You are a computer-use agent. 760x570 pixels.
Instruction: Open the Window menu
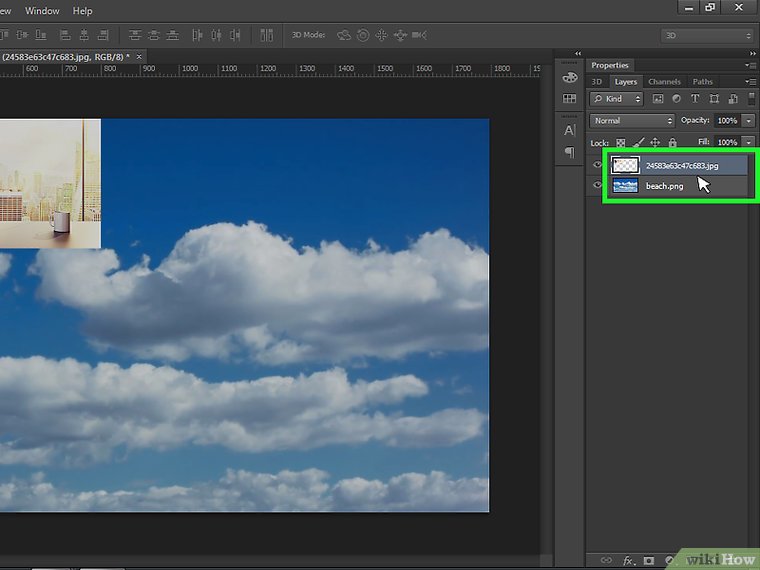click(x=42, y=11)
